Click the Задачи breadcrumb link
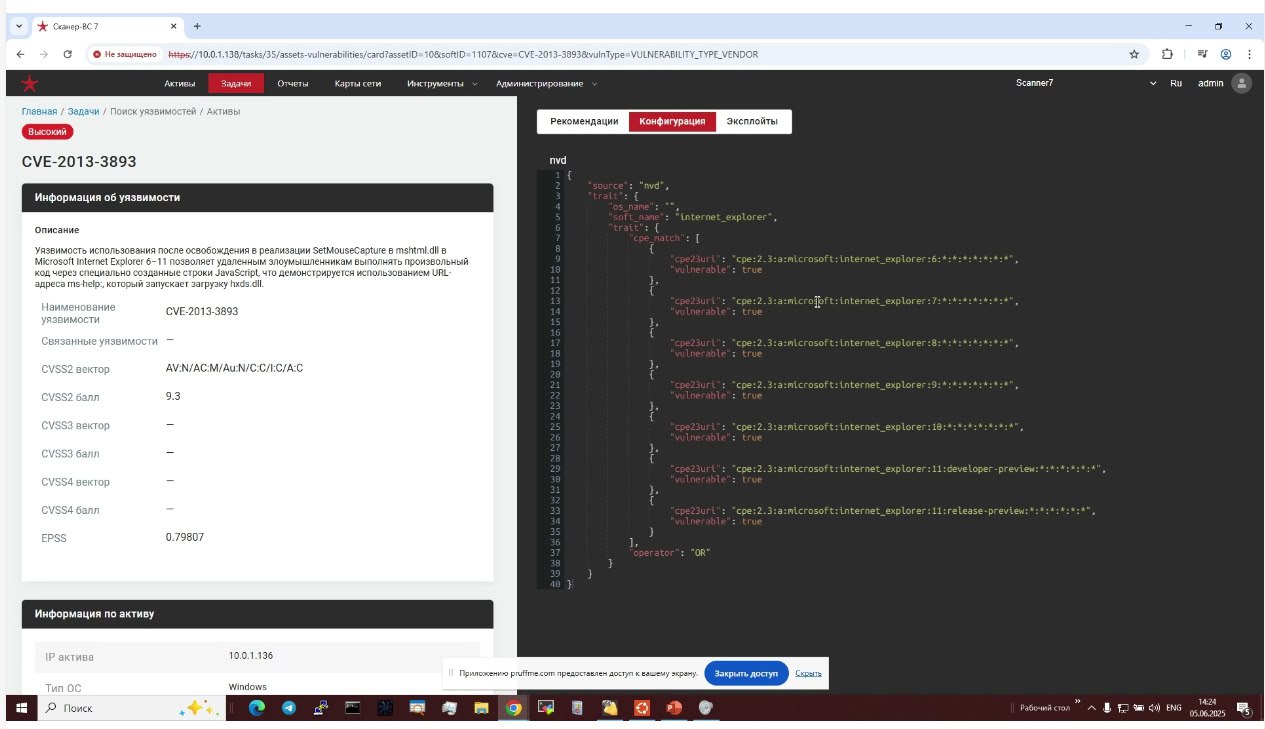The height and width of the screenshot is (729, 1265). tap(84, 111)
